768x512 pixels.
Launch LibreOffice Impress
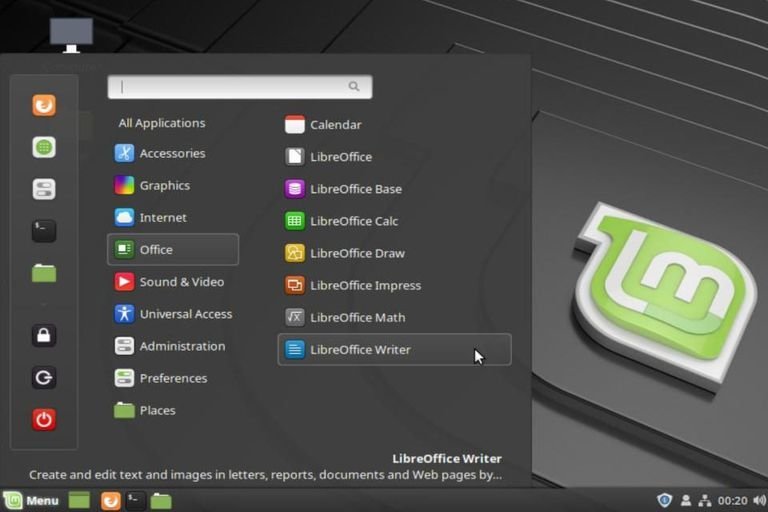click(394, 285)
